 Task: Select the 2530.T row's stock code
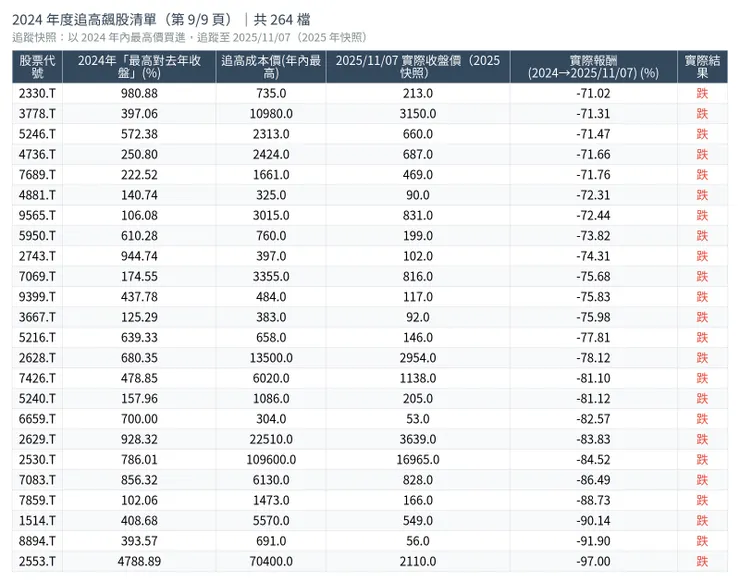pyautogui.click(x=38, y=460)
